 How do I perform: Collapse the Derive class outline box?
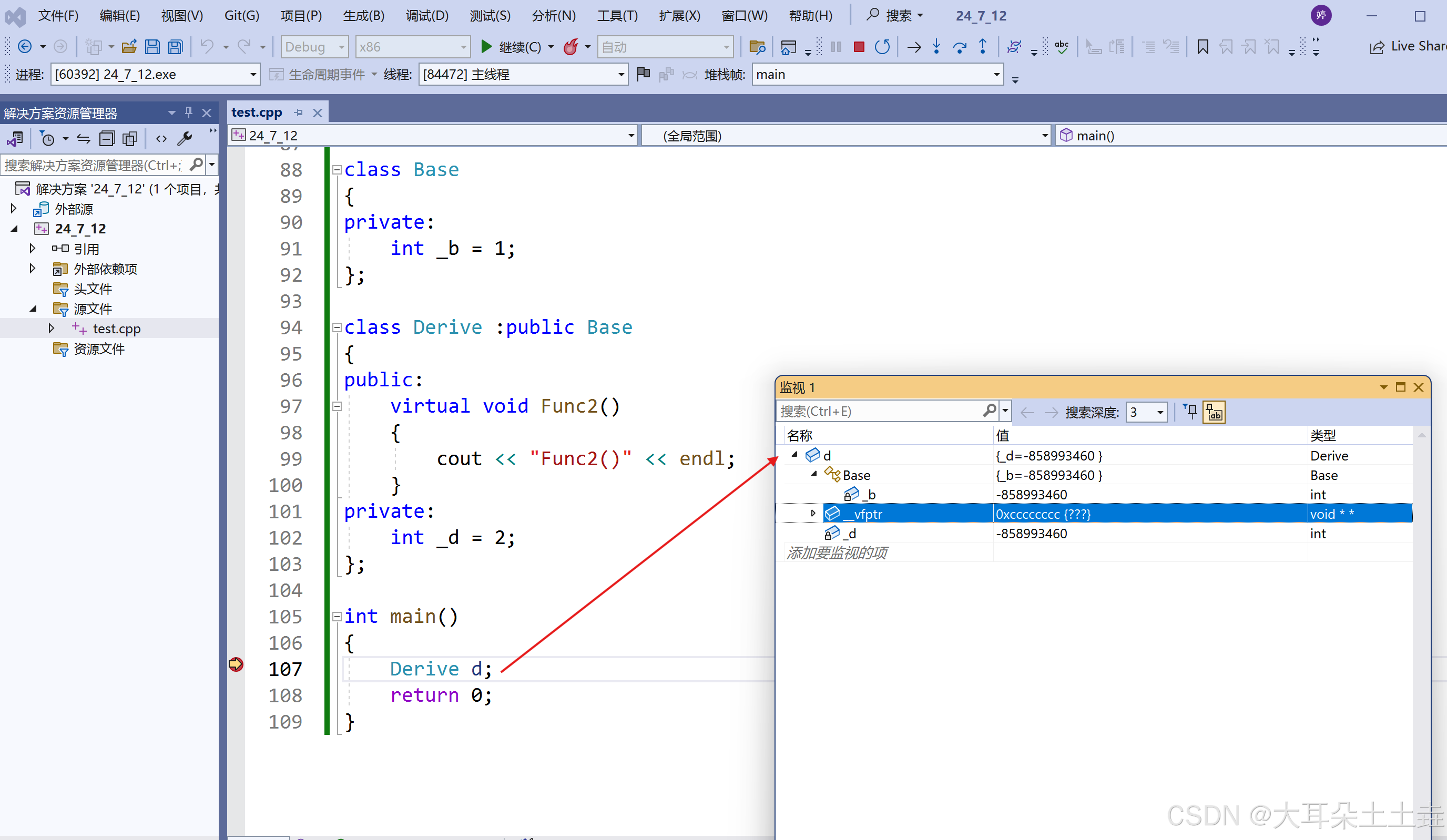pyautogui.click(x=337, y=327)
